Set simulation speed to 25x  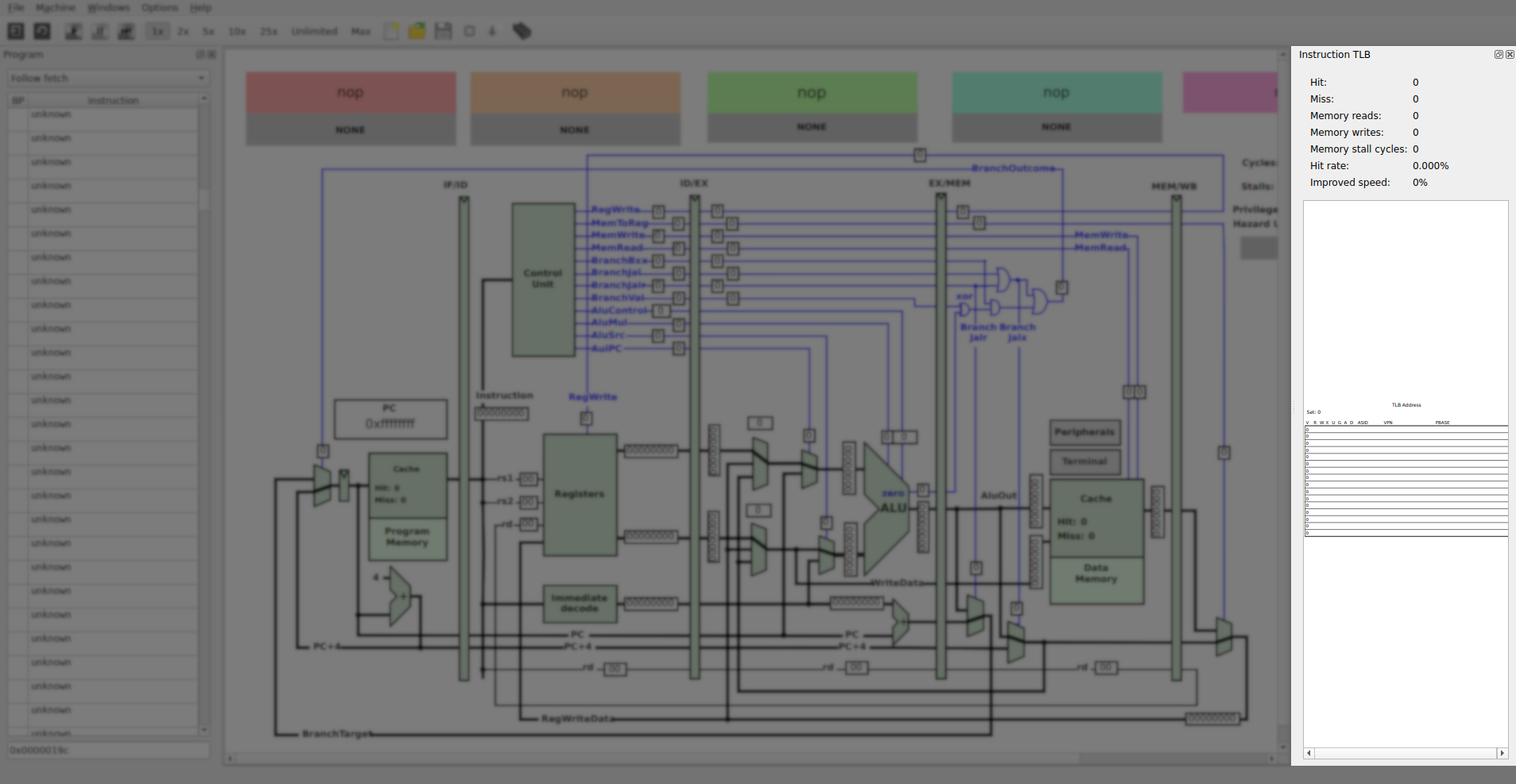[x=269, y=31]
